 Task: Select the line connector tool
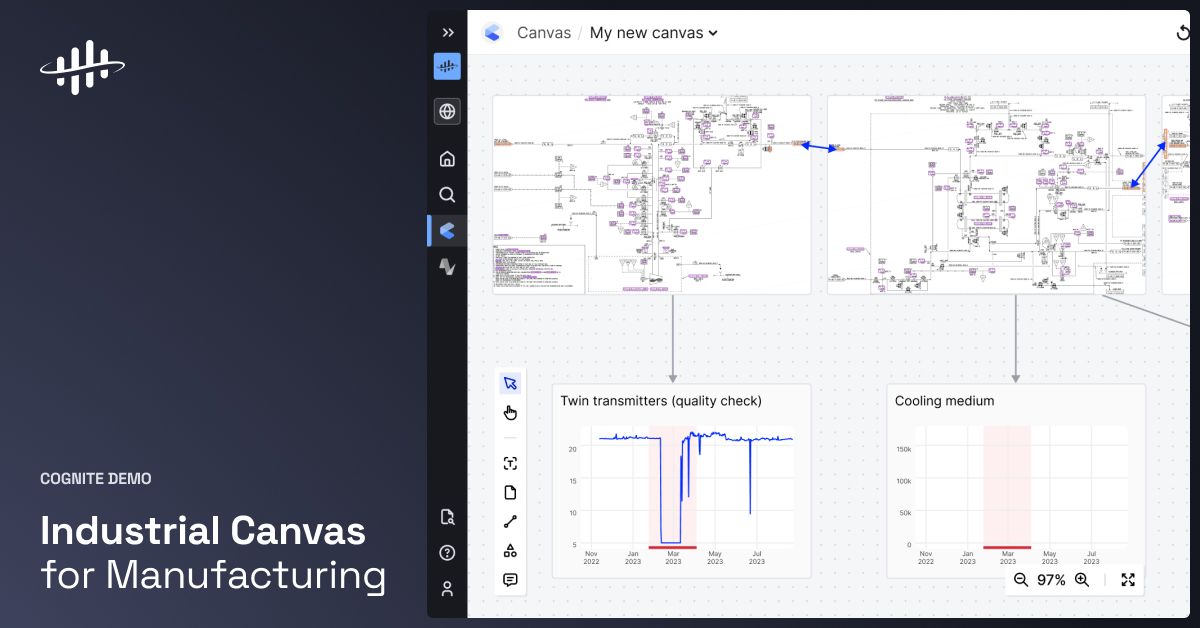[x=510, y=521]
